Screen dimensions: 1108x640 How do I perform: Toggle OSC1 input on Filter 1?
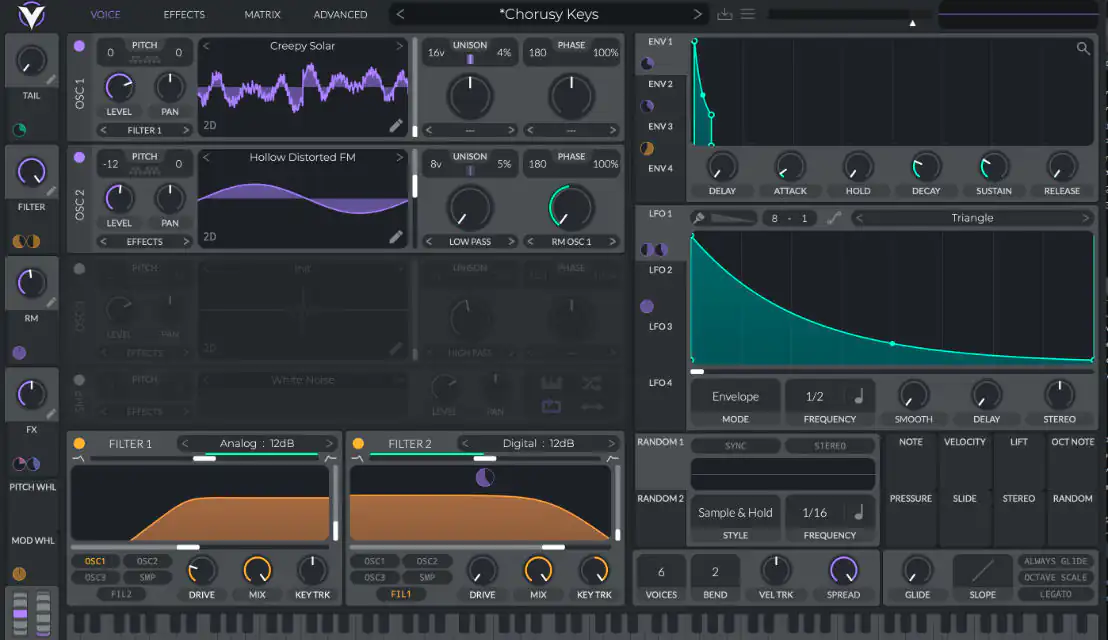pos(95,561)
